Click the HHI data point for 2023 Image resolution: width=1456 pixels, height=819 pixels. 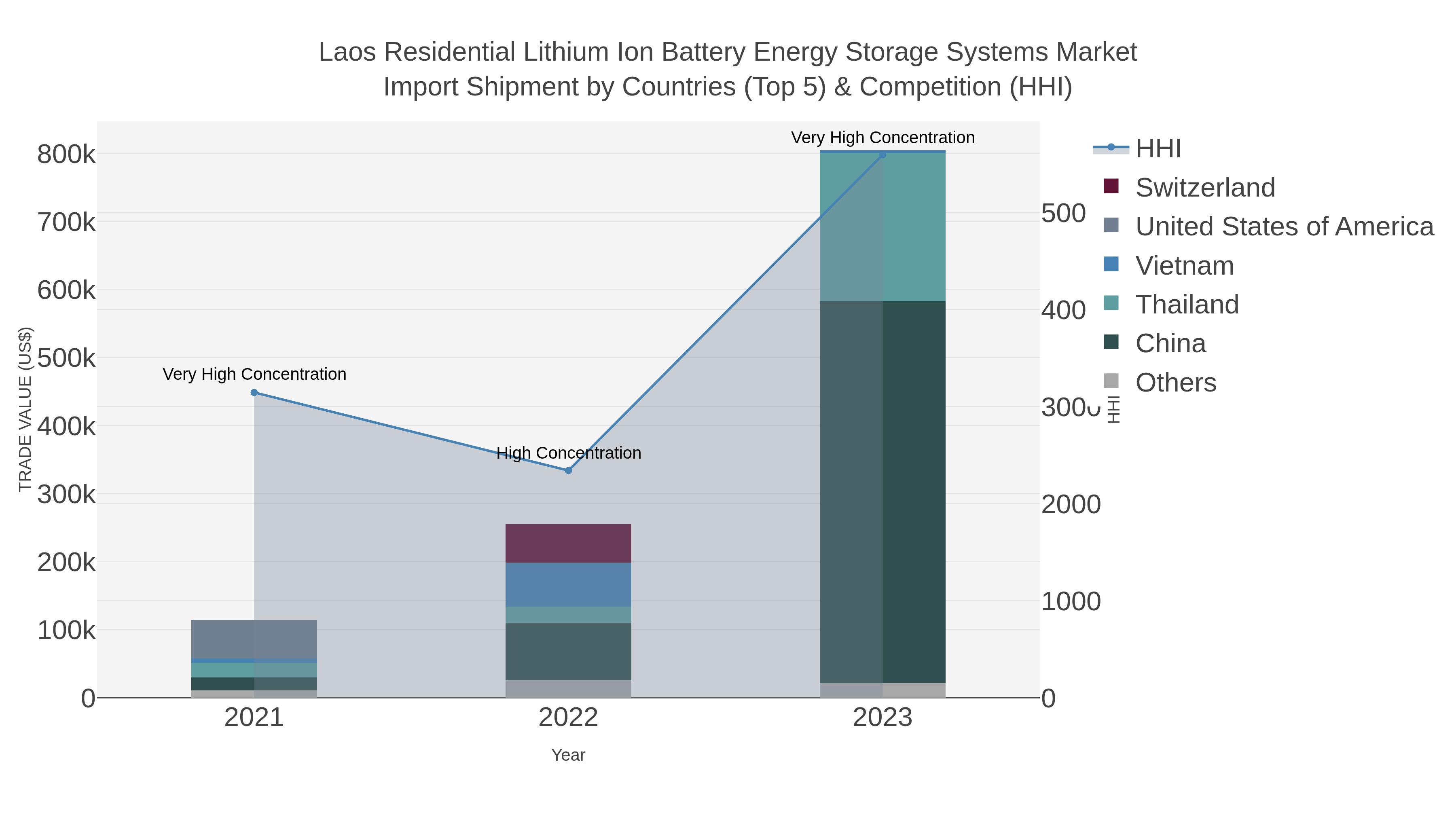pyautogui.click(x=882, y=154)
